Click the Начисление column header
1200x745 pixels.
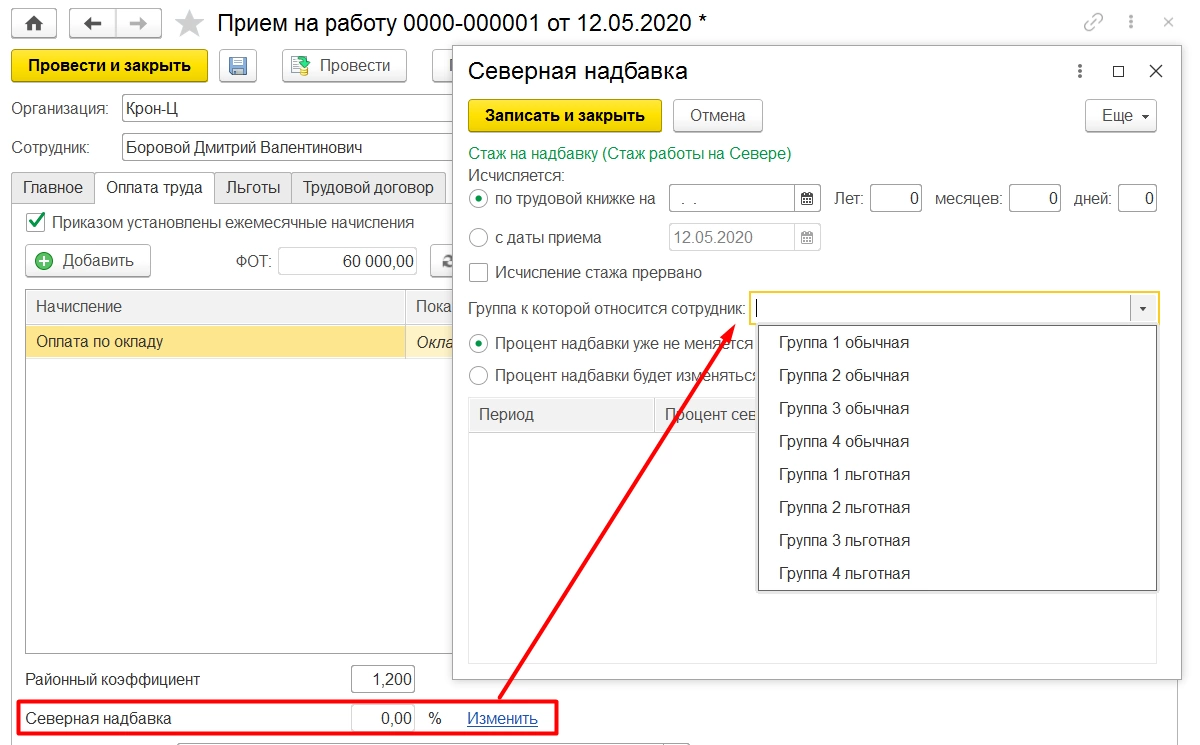pyautogui.click(x=215, y=307)
